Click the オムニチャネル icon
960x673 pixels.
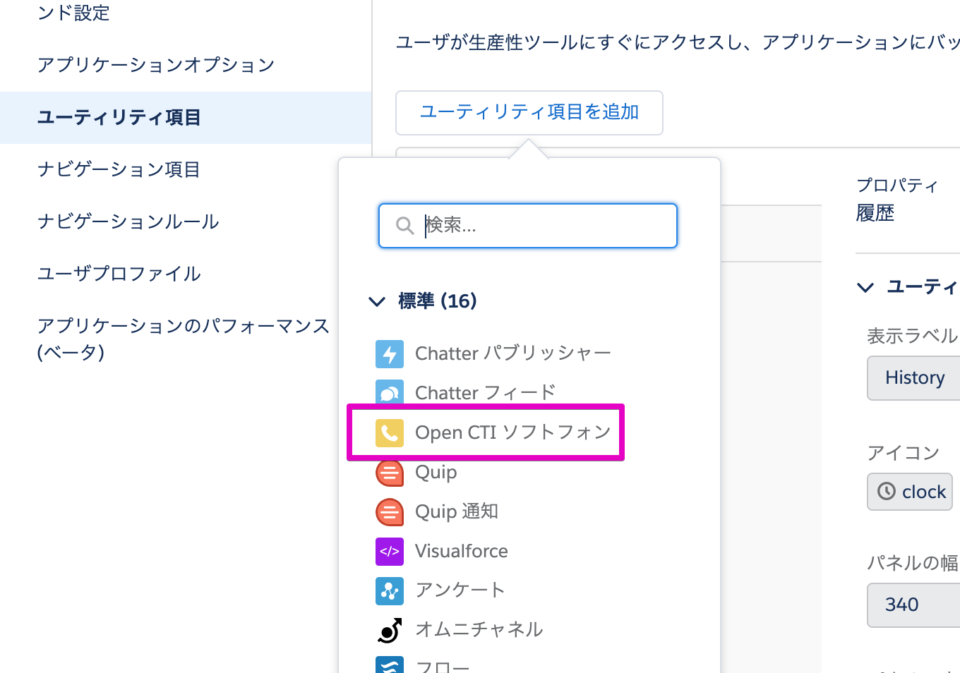(x=390, y=629)
